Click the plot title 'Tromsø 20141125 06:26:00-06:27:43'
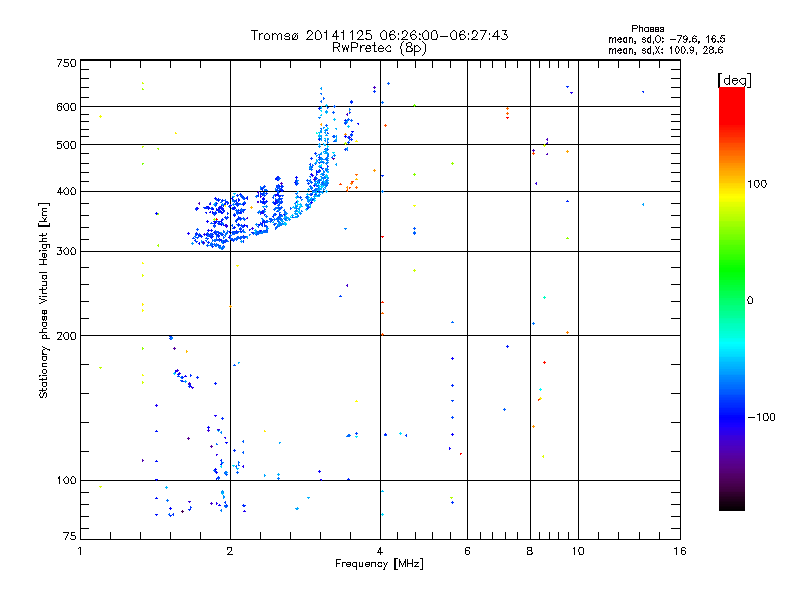 (379, 35)
